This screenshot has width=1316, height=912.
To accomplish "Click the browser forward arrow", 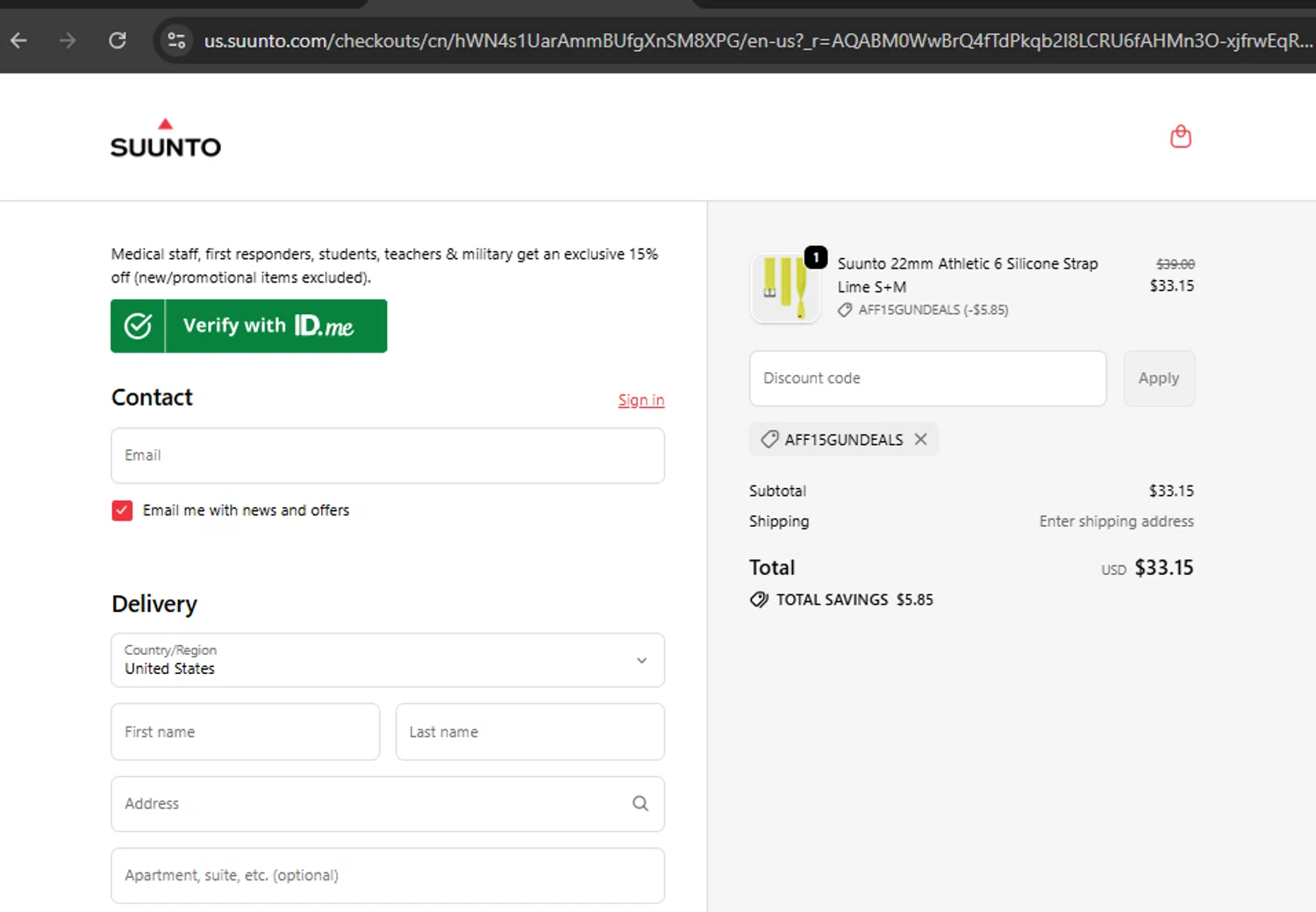I will tap(68, 40).
